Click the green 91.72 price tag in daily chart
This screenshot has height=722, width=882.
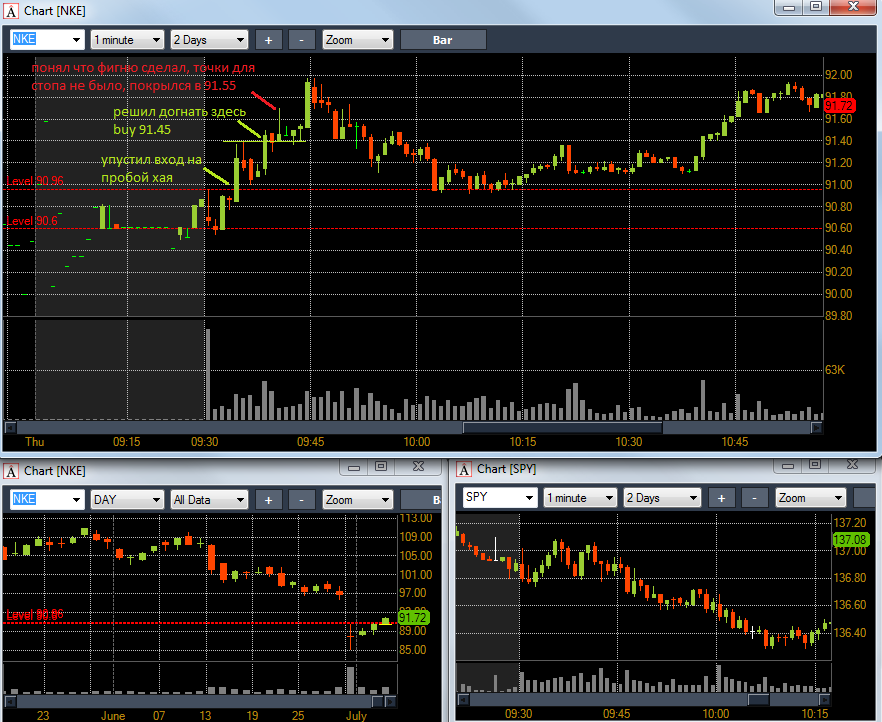(x=413, y=617)
